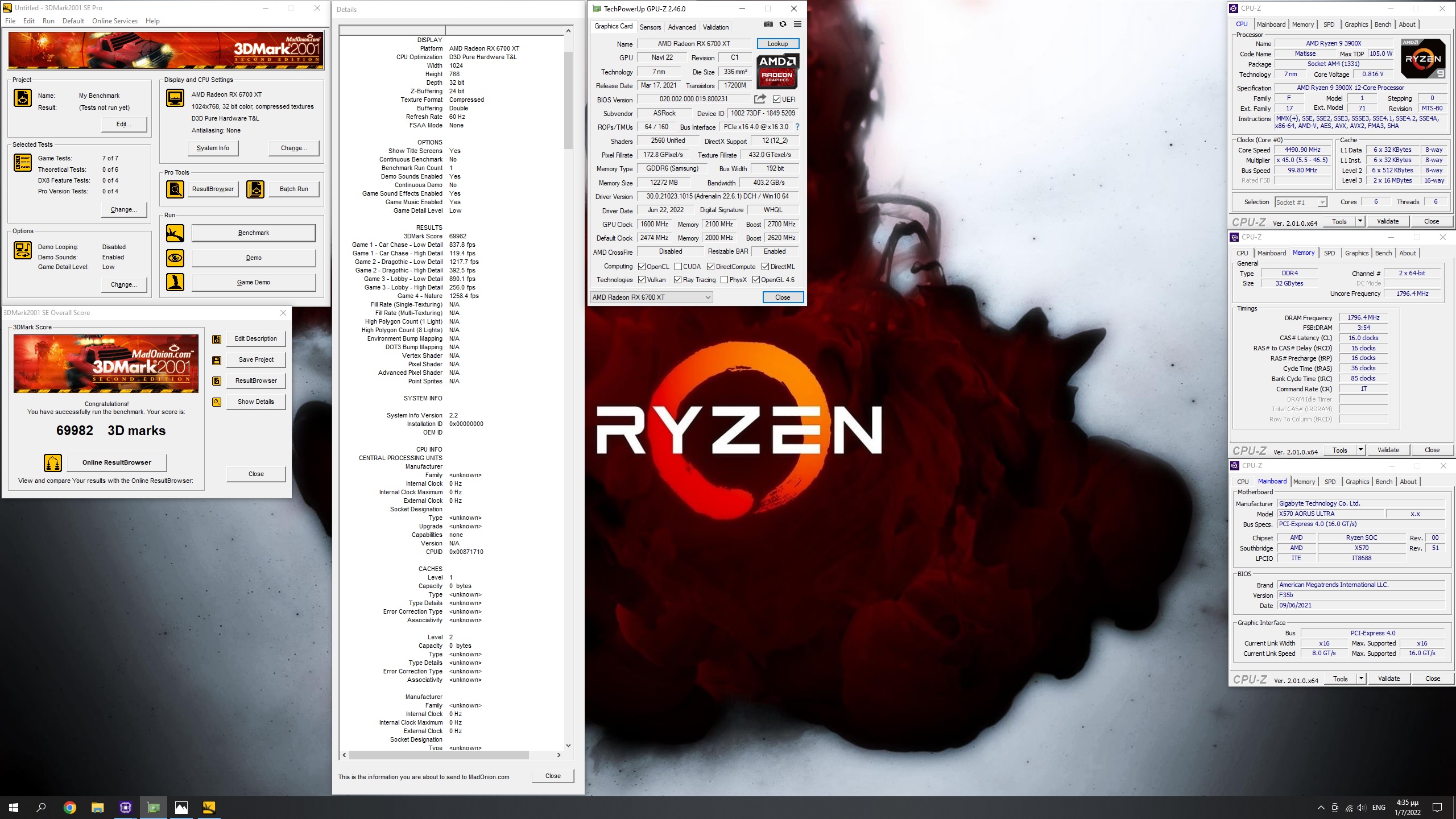Click the Bus Interface question mark
This screenshot has height=819, width=1456.
point(797,127)
